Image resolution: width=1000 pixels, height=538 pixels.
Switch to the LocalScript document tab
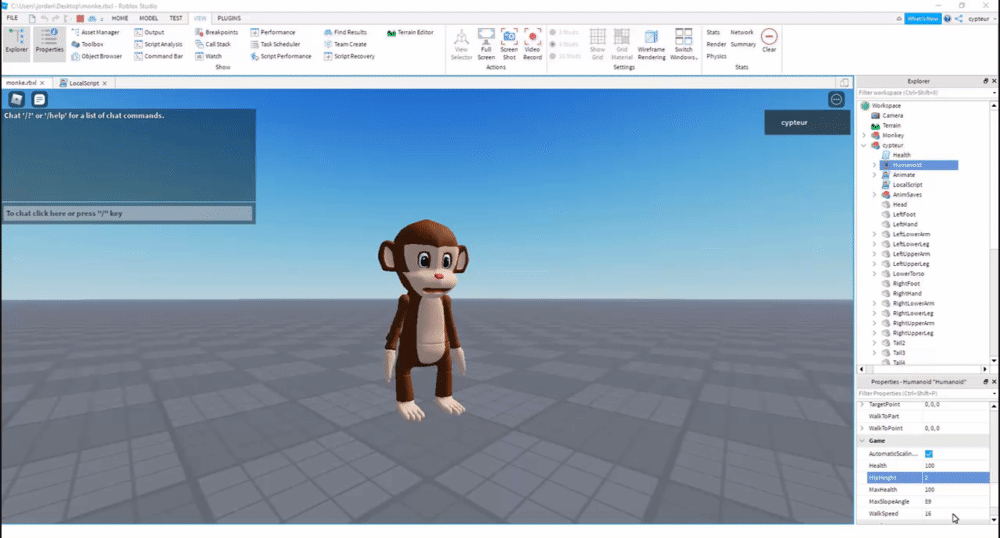point(84,83)
